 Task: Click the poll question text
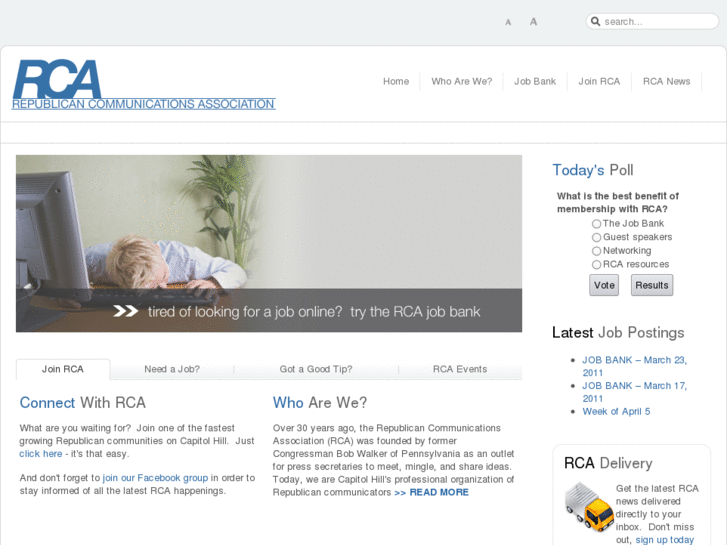click(618, 203)
